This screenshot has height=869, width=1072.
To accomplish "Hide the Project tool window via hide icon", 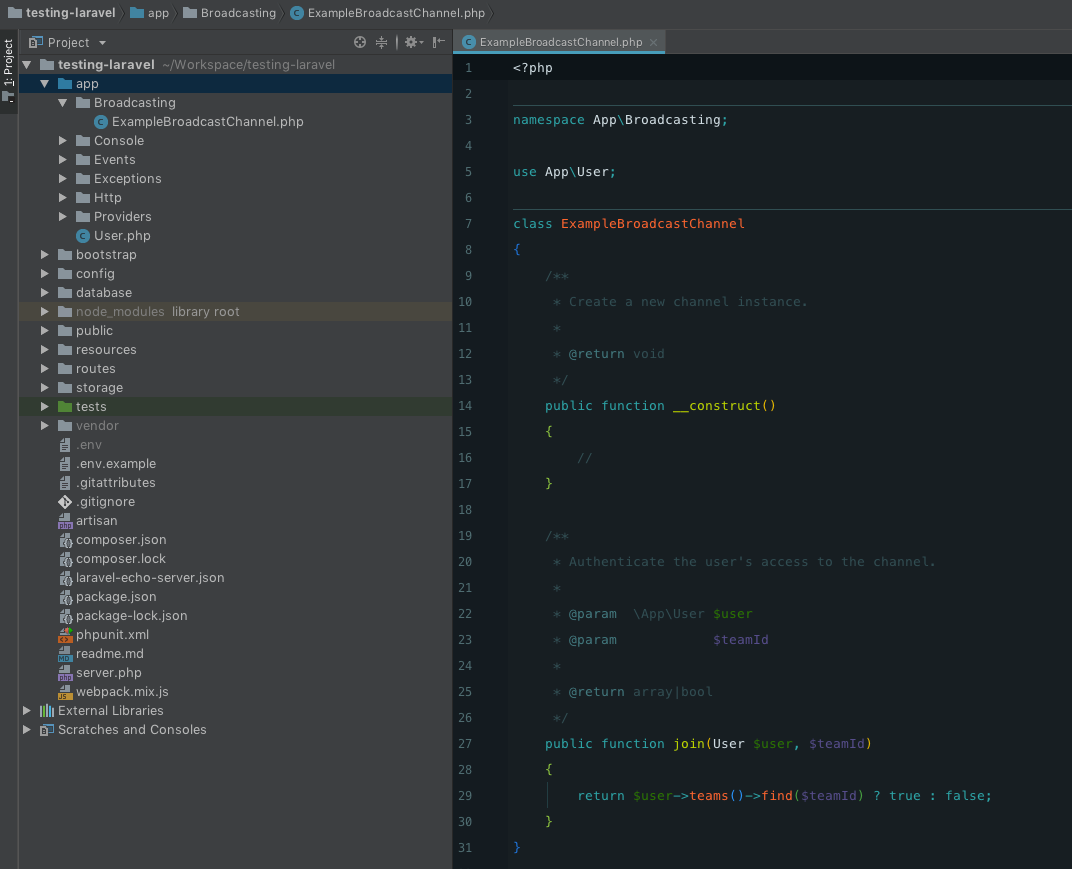I will pyautogui.click(x=438, y=42).
